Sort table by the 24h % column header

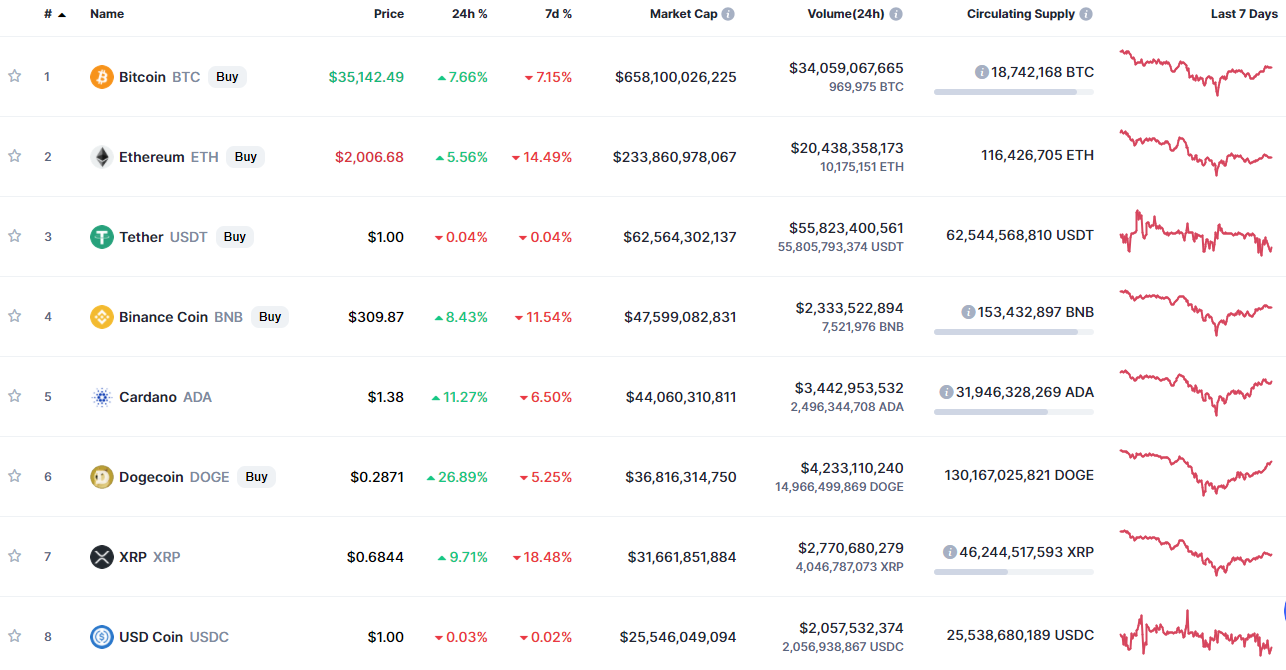[469, 14]
